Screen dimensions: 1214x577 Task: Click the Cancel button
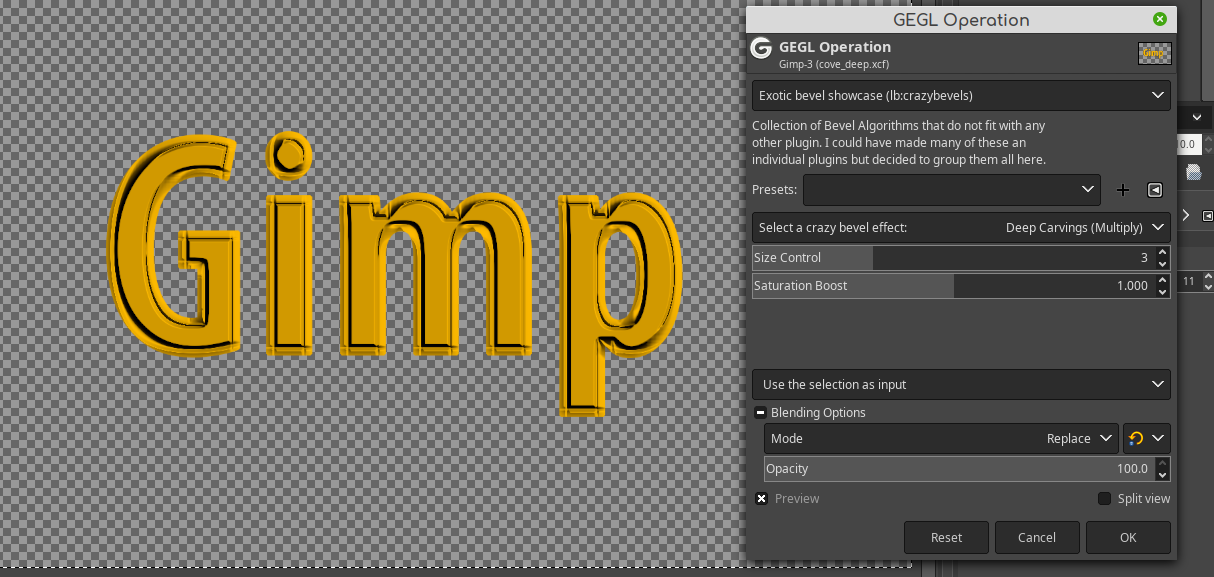tap(1037, 537)
